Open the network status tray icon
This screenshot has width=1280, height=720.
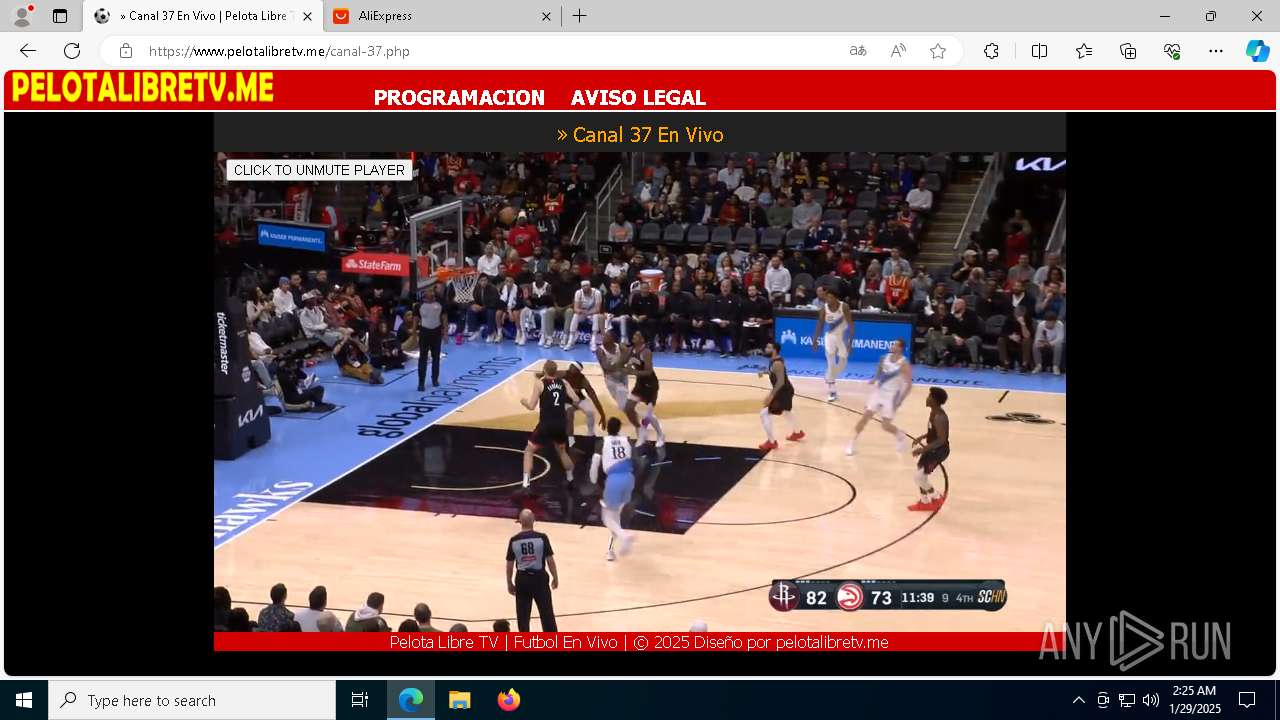tap(1127, 700)
